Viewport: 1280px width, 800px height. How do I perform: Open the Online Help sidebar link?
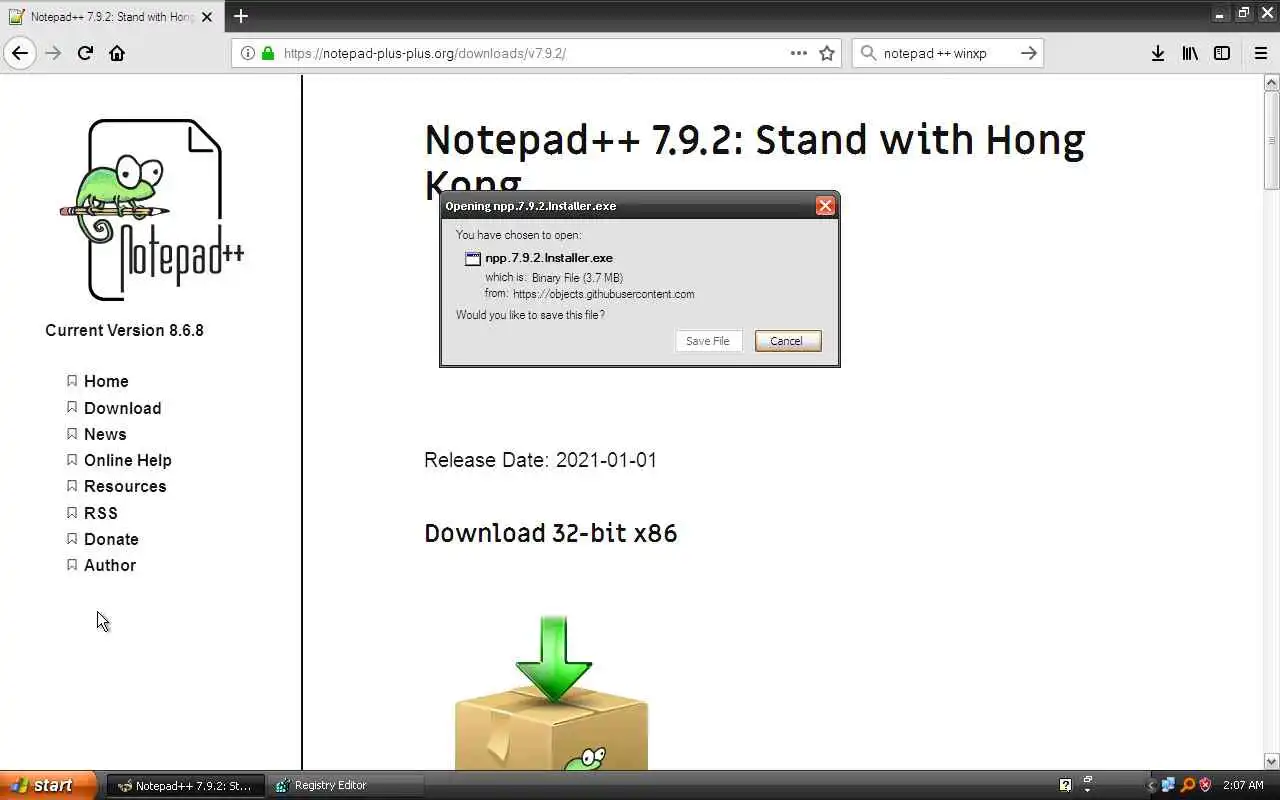(128, 460)
